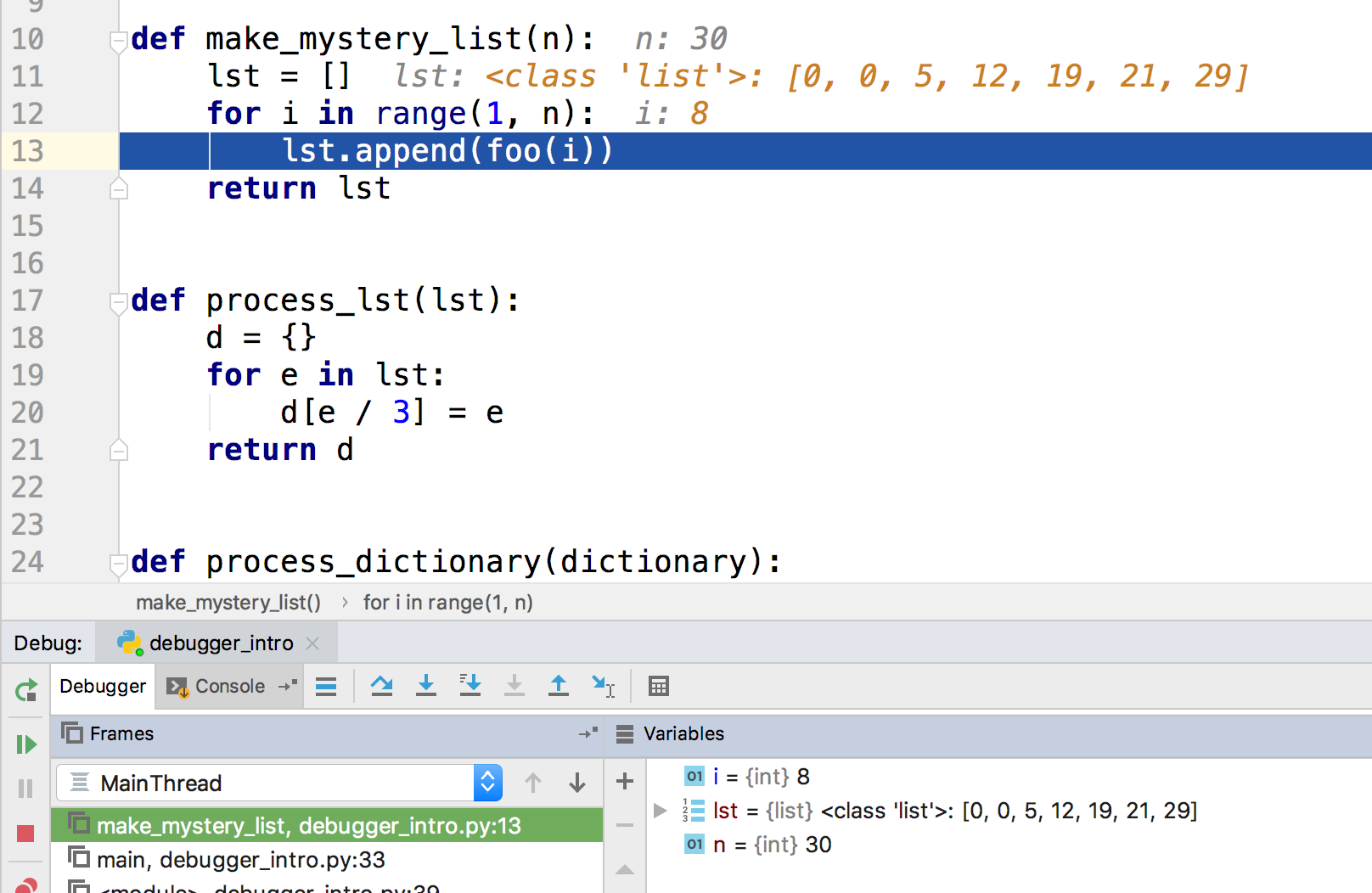This screenshot has height=893, width=1372.
Task: Click fold end marker at line 14
Action: (119, 188)
